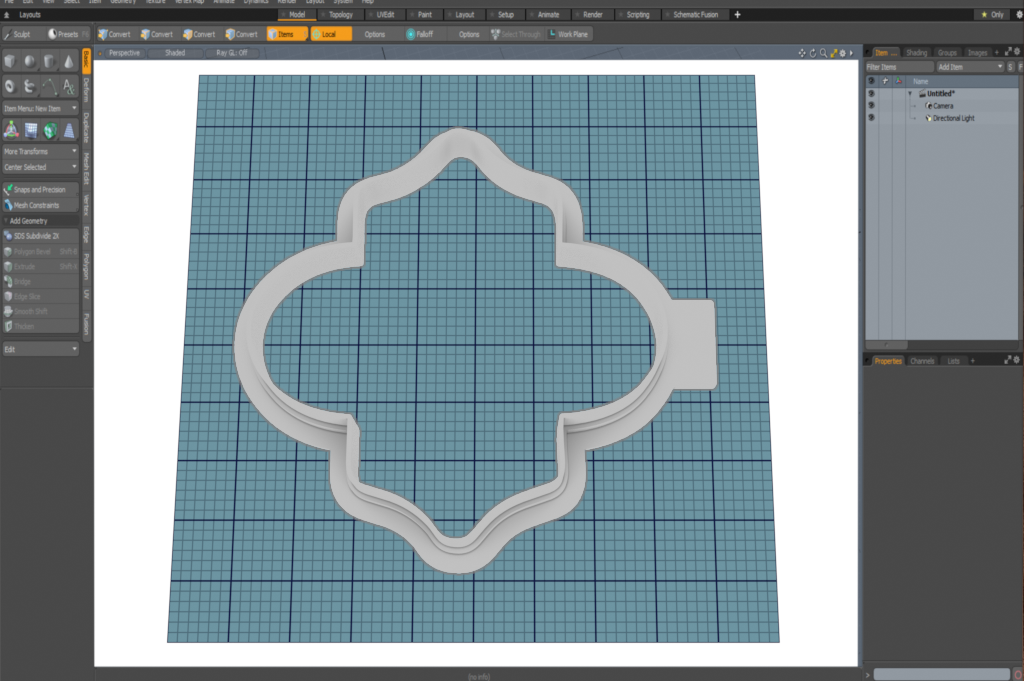Hide the Directional Light item
1024x681 pixels.
pos(871,118)
